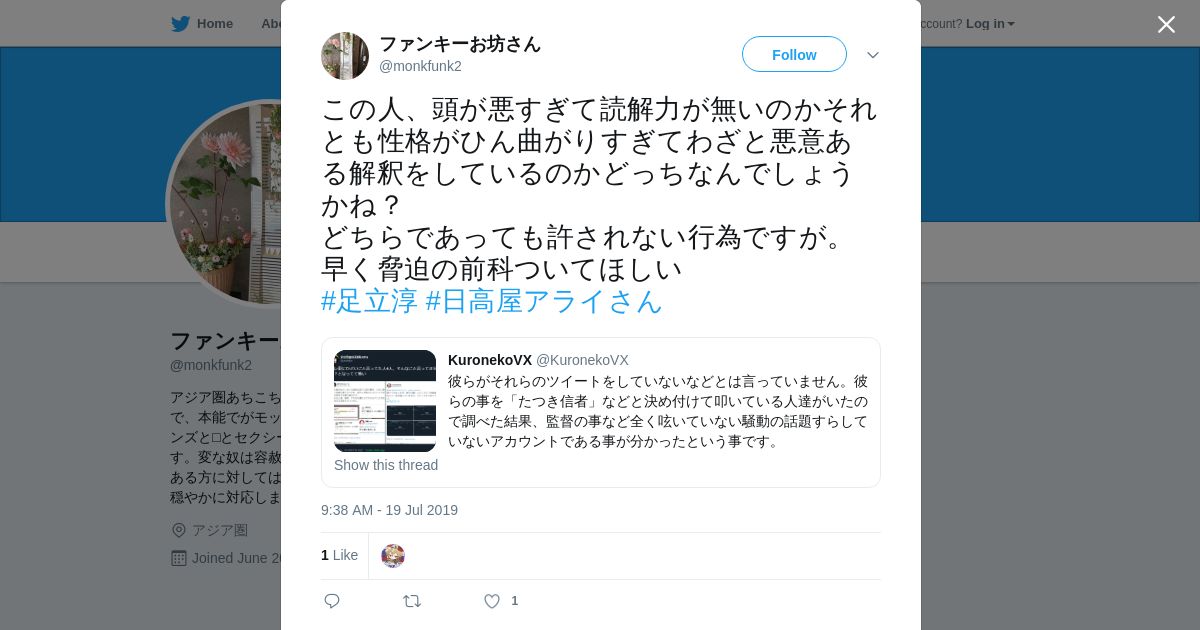1200x630 pixels.
Task: Open the Log in dropdown
Action: 990,23
